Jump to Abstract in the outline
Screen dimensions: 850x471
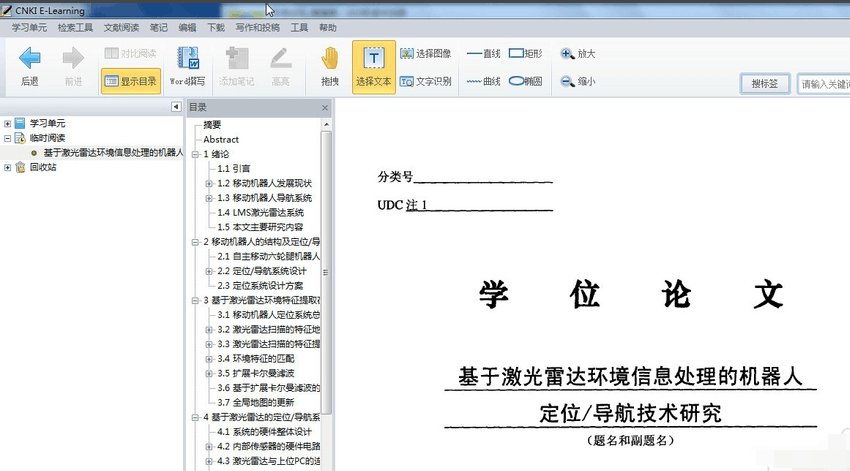[x=221, y=139]
